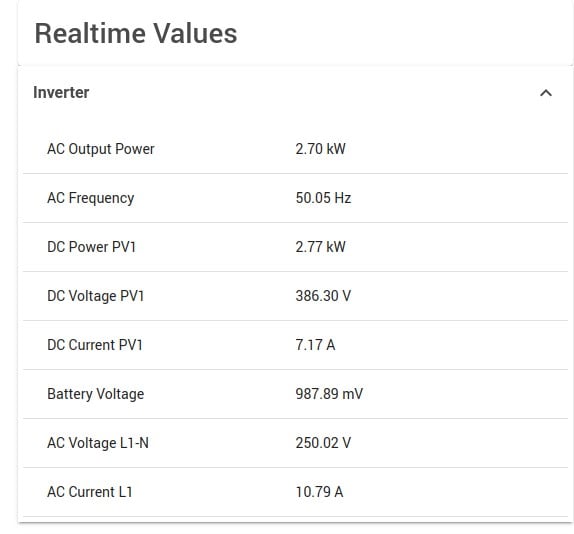The height and width of the screenshot is (534, 574).
Task: Click the 2.77 kW DC power value
Action: [320, 247]
